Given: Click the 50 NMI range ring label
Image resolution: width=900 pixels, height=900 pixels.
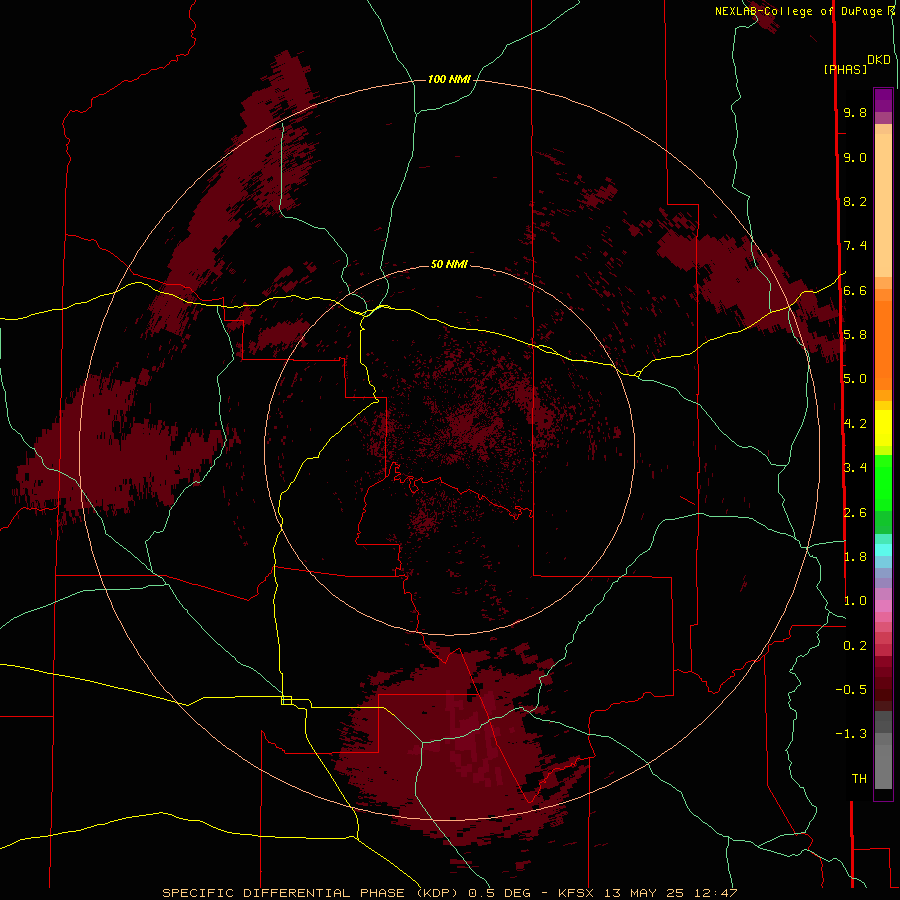Looking at the screenshot, I should (x=449, y=264).
